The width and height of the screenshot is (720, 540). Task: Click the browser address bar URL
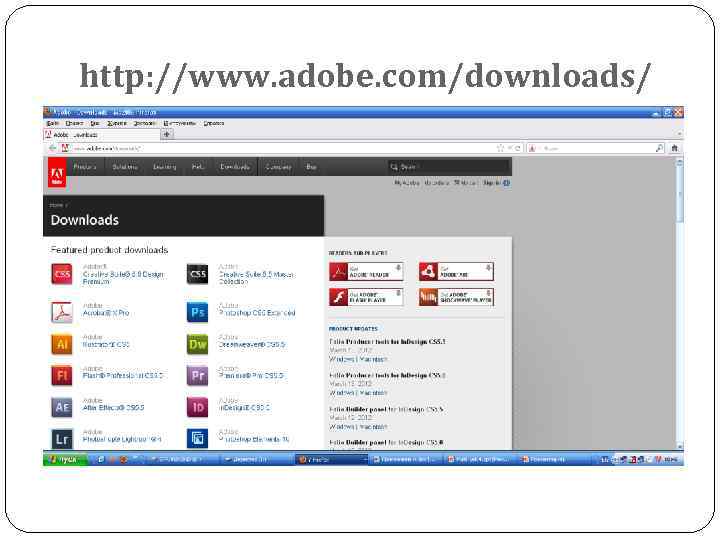(108, 148)
